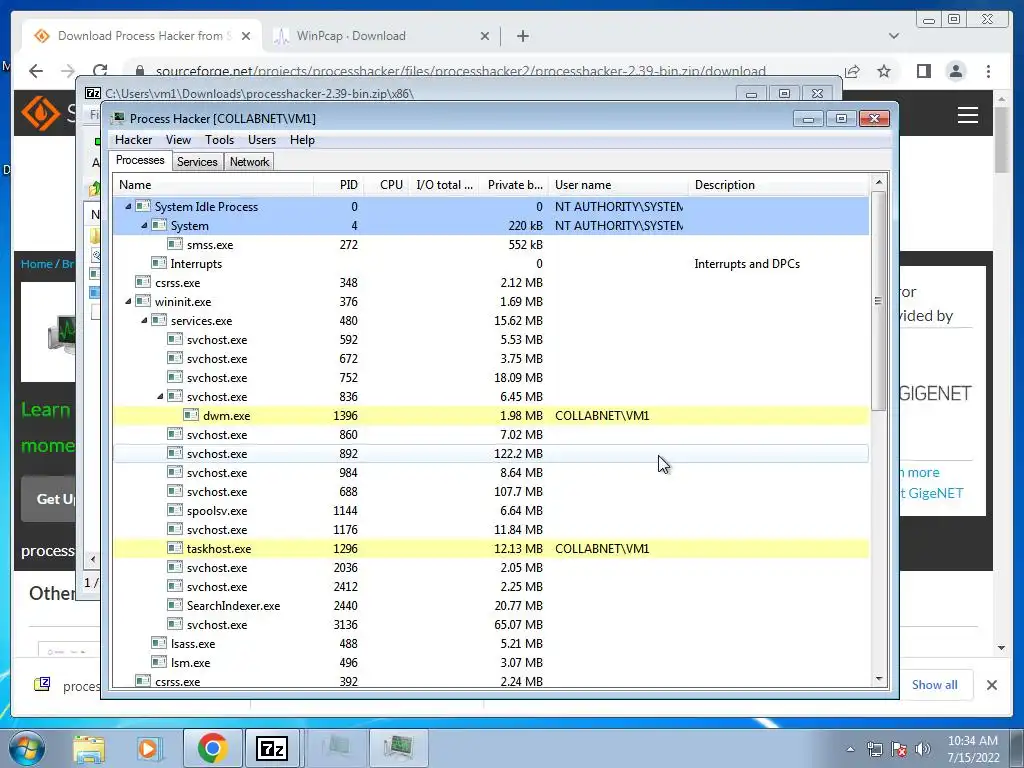Image resolution: width=1024 pixels, height=768 pixels.
Task: Open the Users menu
Action: [262, 140]
